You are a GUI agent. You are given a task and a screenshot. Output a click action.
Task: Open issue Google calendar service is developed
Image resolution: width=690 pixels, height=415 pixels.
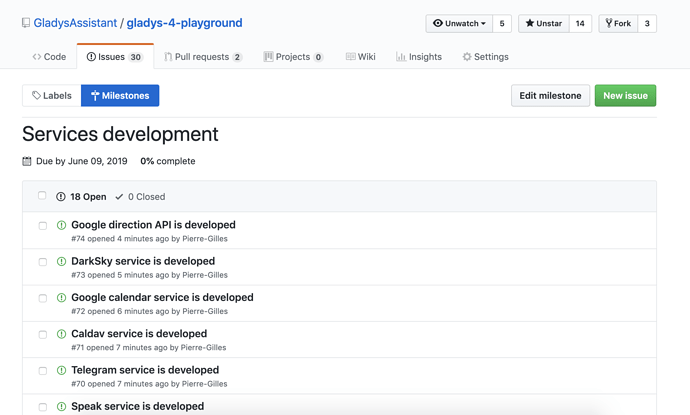(x=162, y=297)
